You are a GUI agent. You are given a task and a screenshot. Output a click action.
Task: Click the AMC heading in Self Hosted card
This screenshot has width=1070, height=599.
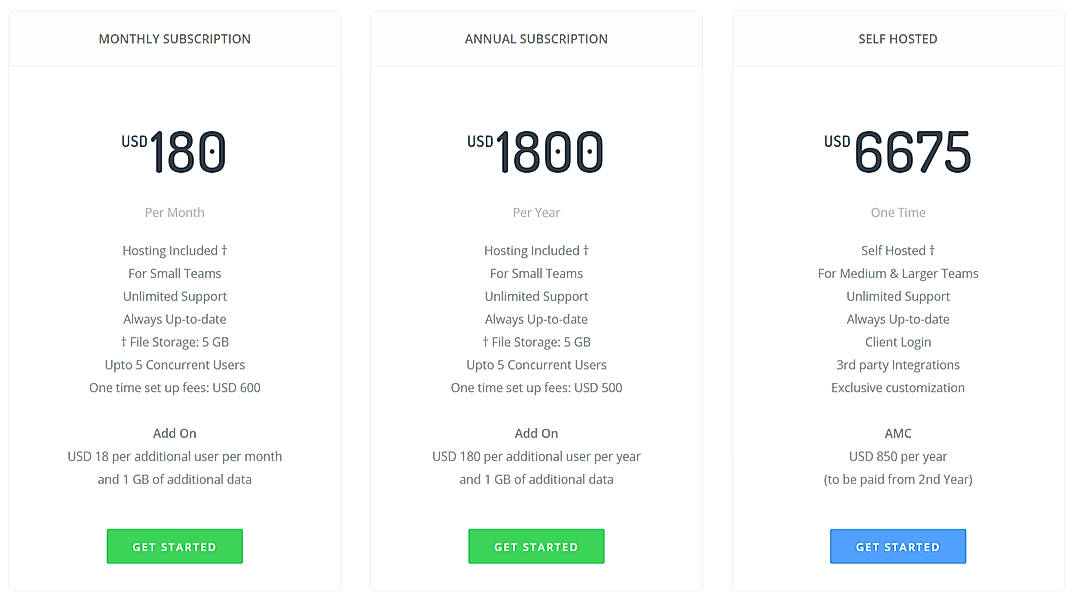(x=897, y=433)
